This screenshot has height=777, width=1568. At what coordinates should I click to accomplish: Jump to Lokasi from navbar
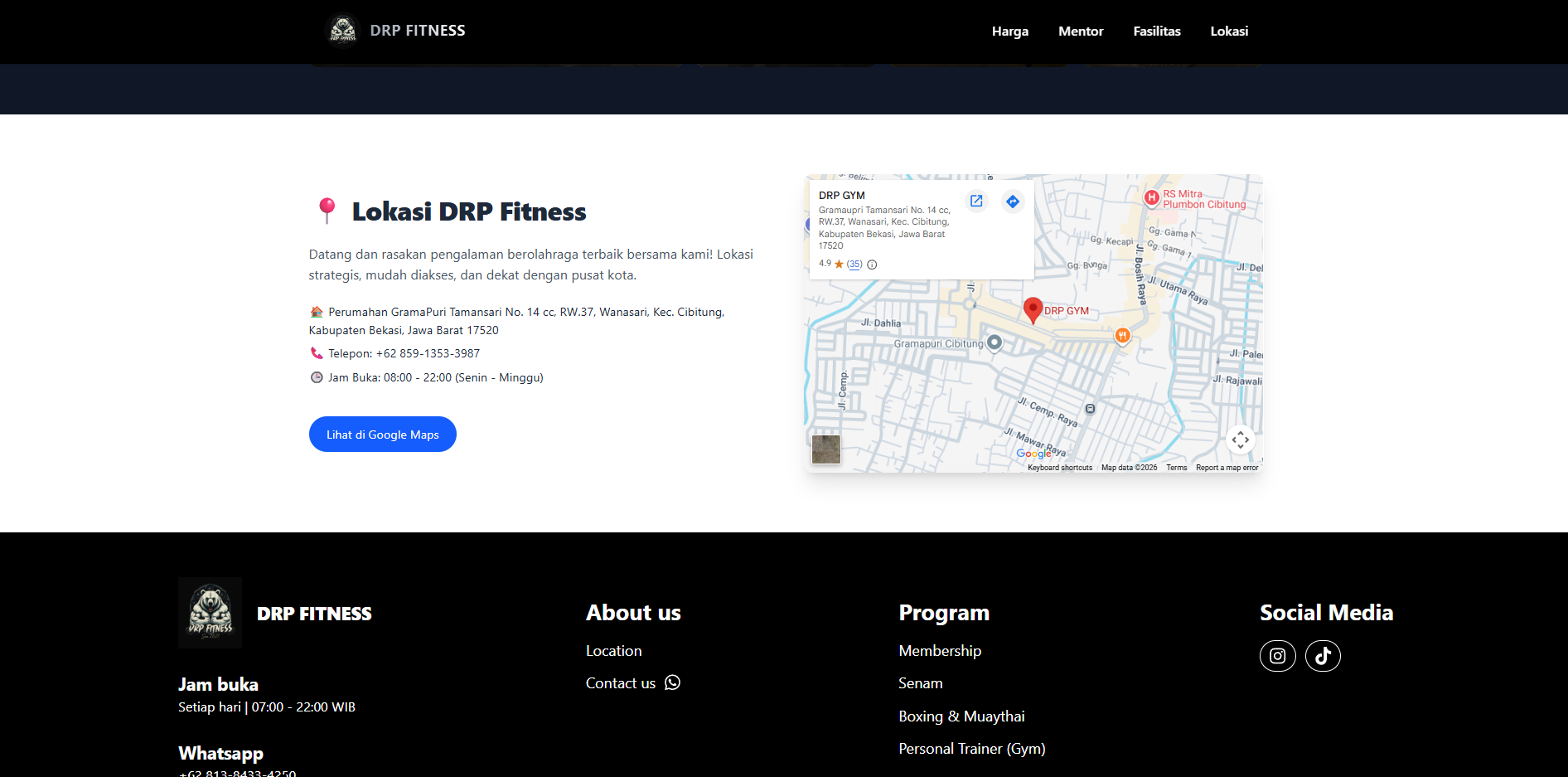(1229, 32)
